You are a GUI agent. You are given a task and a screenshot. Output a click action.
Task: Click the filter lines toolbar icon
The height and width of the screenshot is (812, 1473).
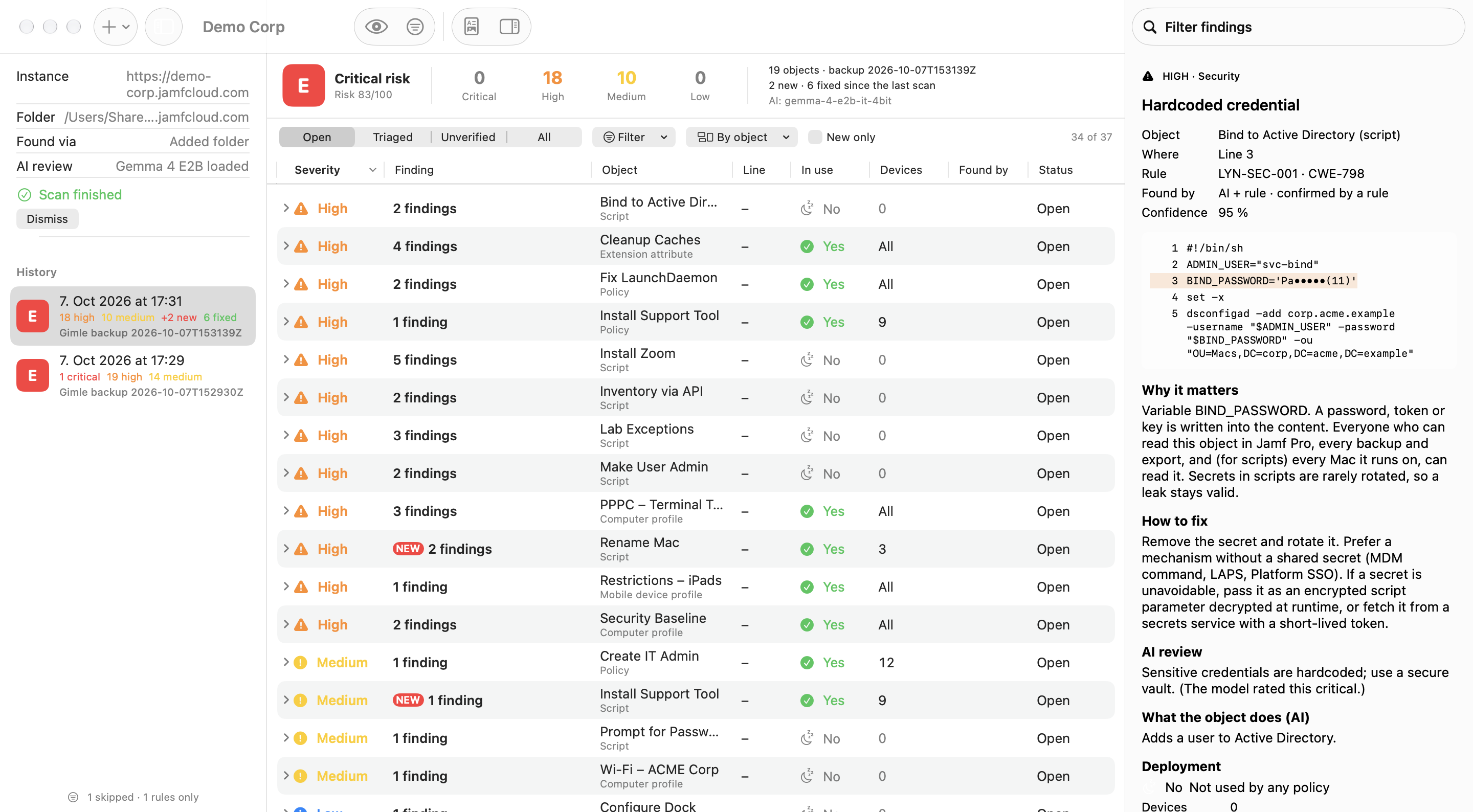[x=415, y=26]
